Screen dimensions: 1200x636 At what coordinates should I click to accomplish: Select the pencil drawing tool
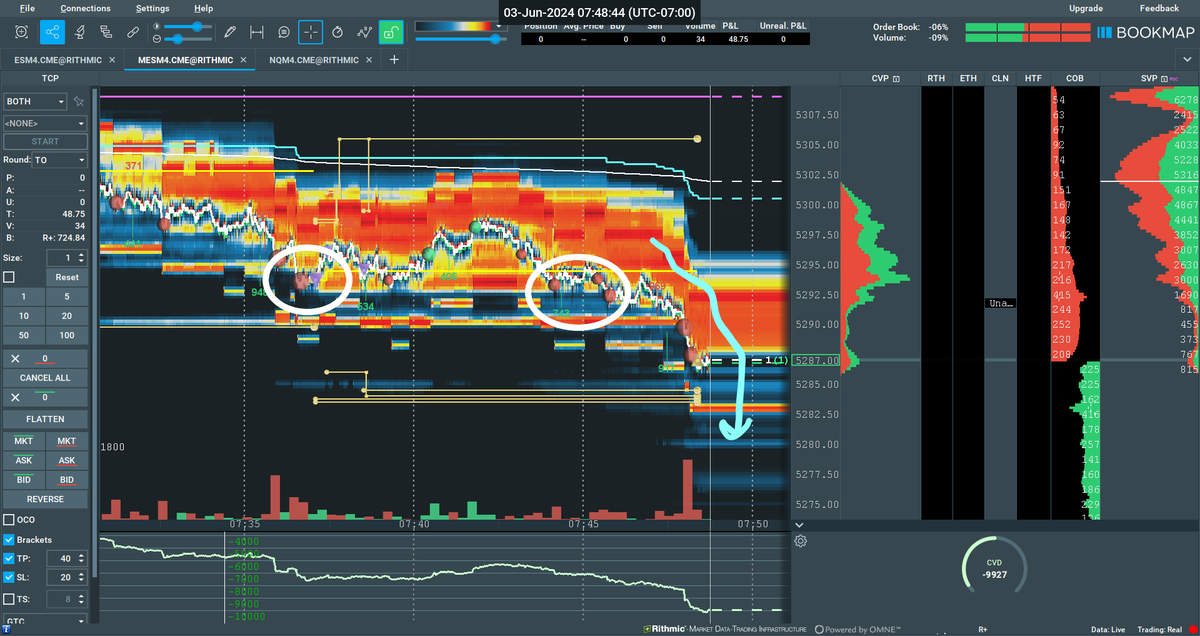(x=231, y=32)
